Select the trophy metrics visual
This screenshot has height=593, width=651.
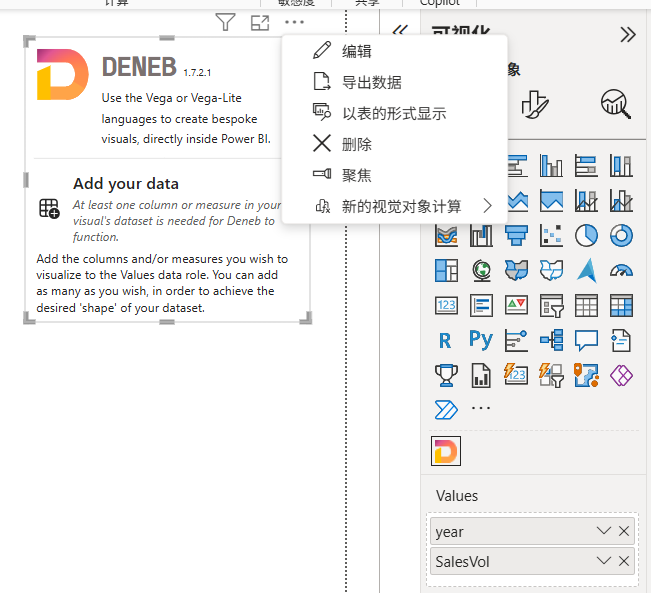click(x=446, y=375)
